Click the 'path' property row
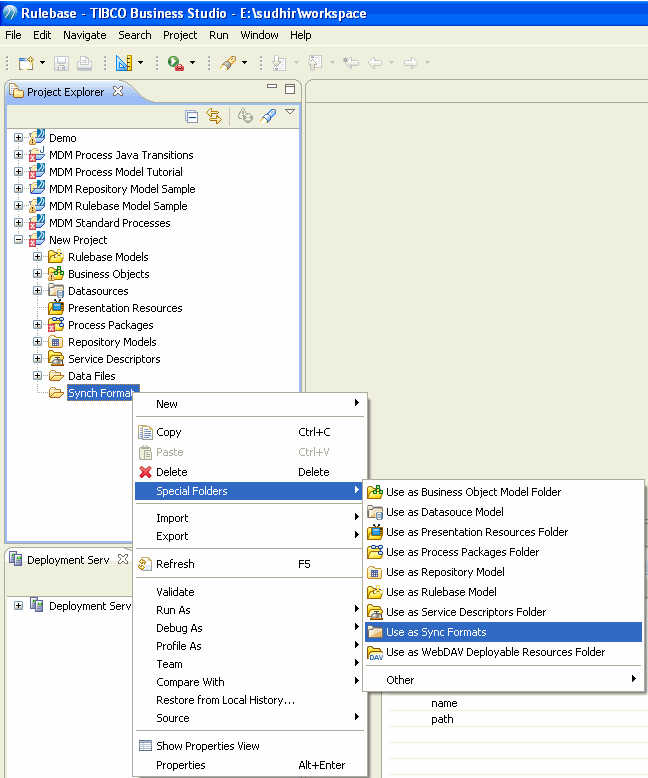Image resolution: width=648 pixels, height=778 pixels. coord(518,719)
